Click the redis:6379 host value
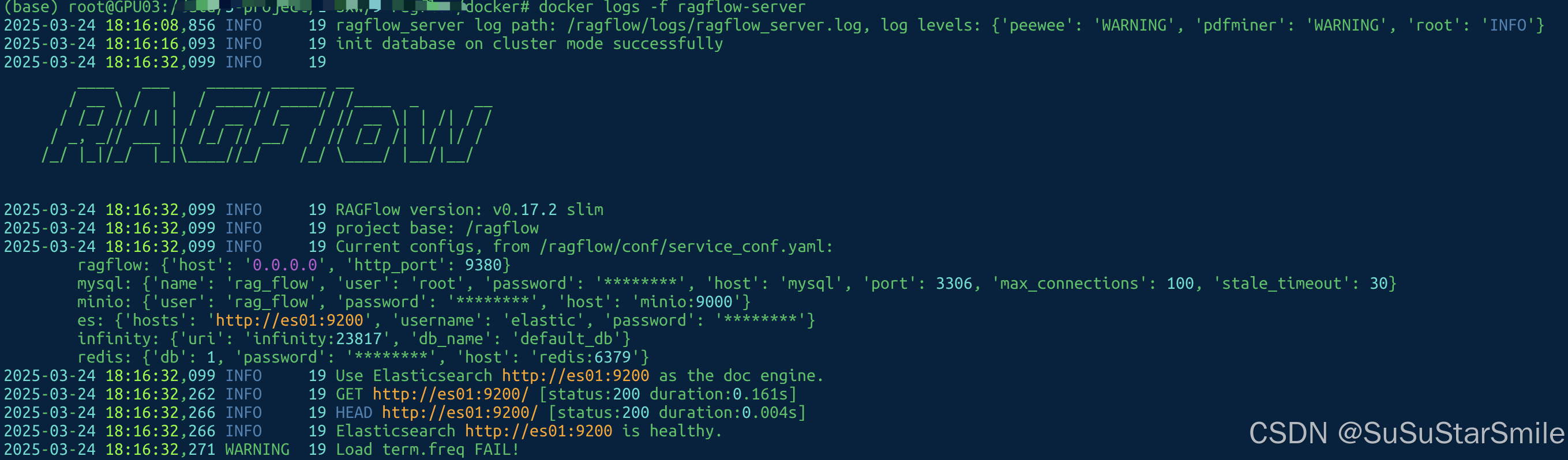Viewport: 1568px width, 460px height. tap(585, 357)
